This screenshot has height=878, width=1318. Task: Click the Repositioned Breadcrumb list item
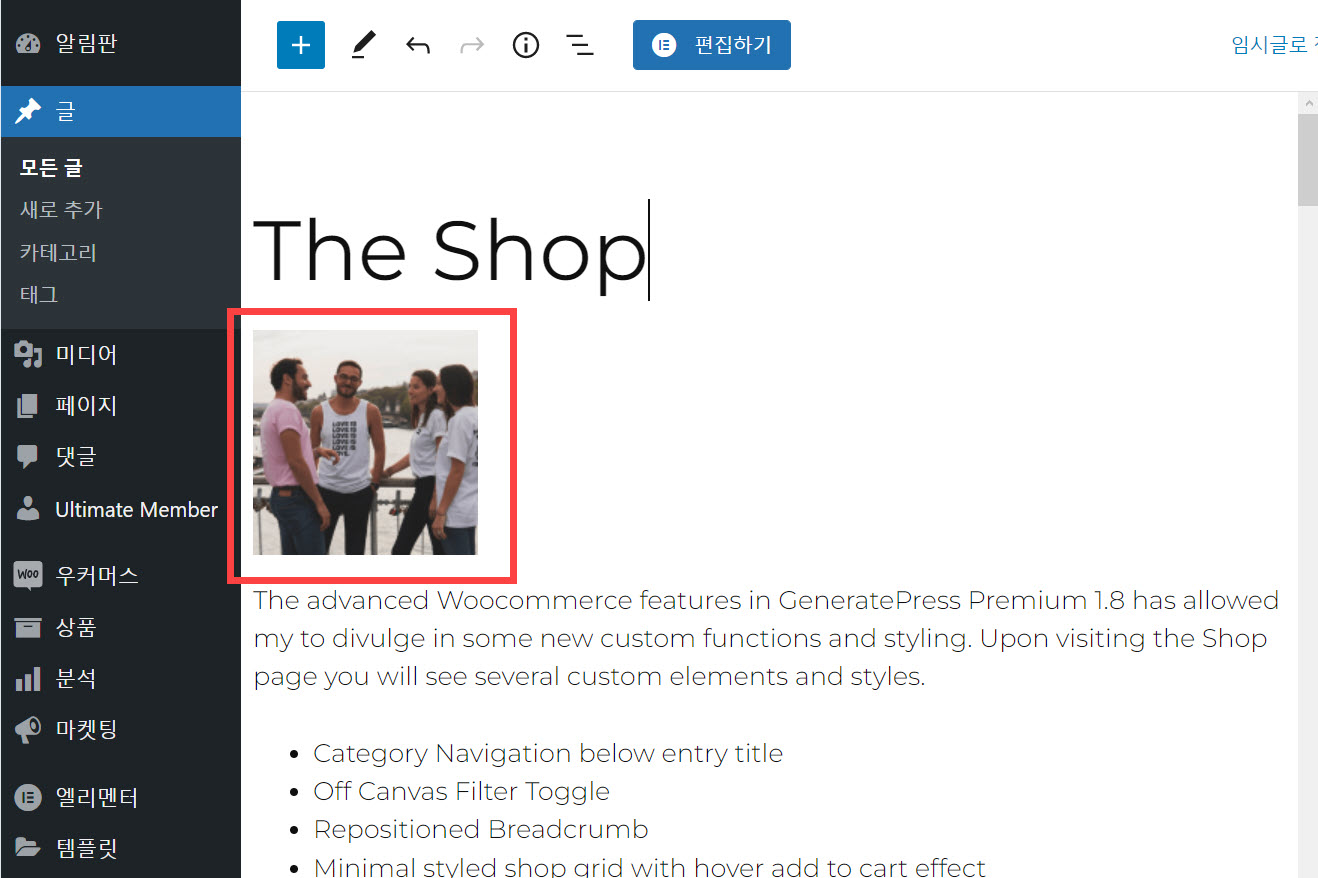click(x=481, y=829)
